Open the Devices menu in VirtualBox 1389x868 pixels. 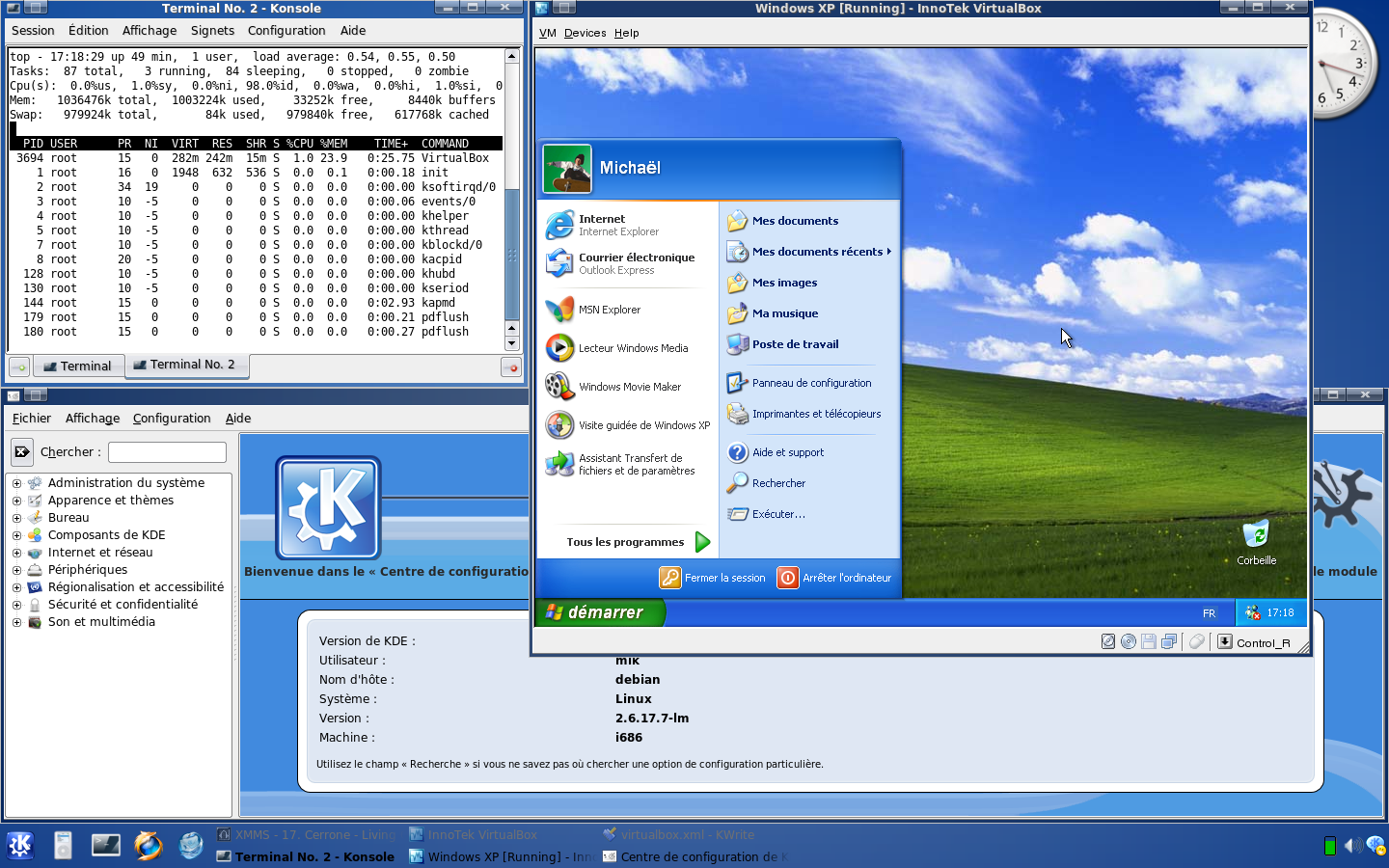[585, 33]
